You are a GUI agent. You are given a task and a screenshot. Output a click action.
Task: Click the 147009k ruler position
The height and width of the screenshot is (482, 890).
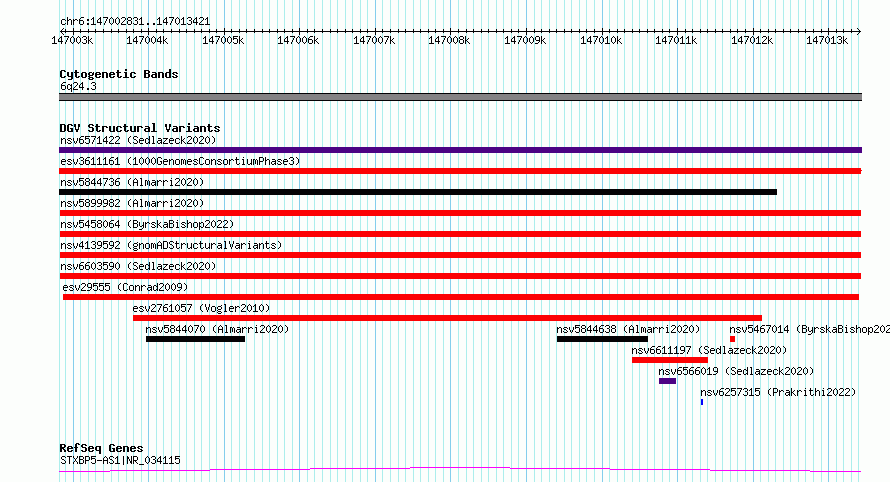(x=525, y=40)
